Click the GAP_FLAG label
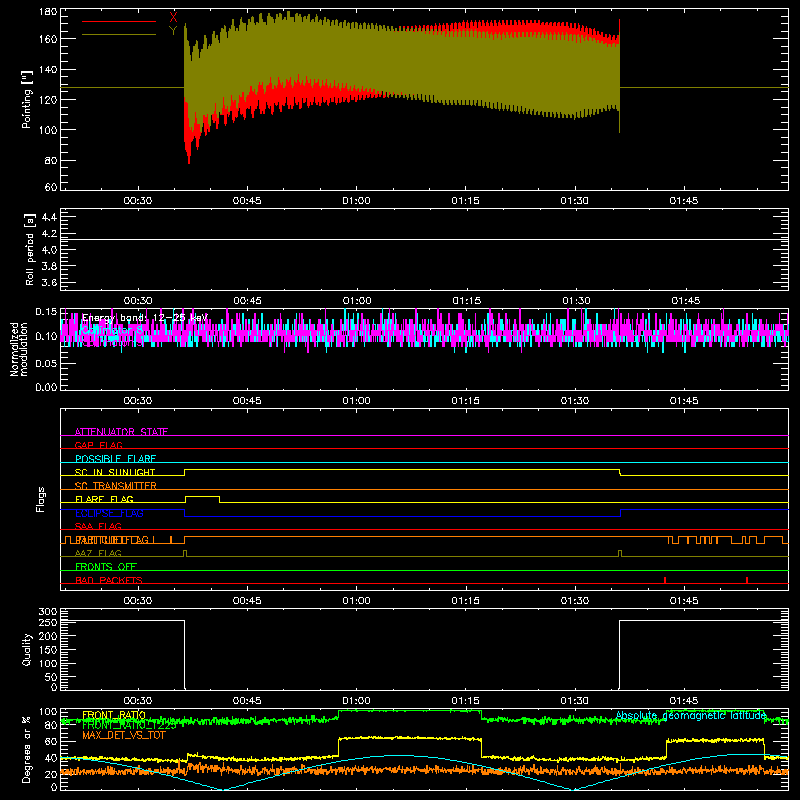Screen dimensions: 800x800 click(x=98, y=445)
